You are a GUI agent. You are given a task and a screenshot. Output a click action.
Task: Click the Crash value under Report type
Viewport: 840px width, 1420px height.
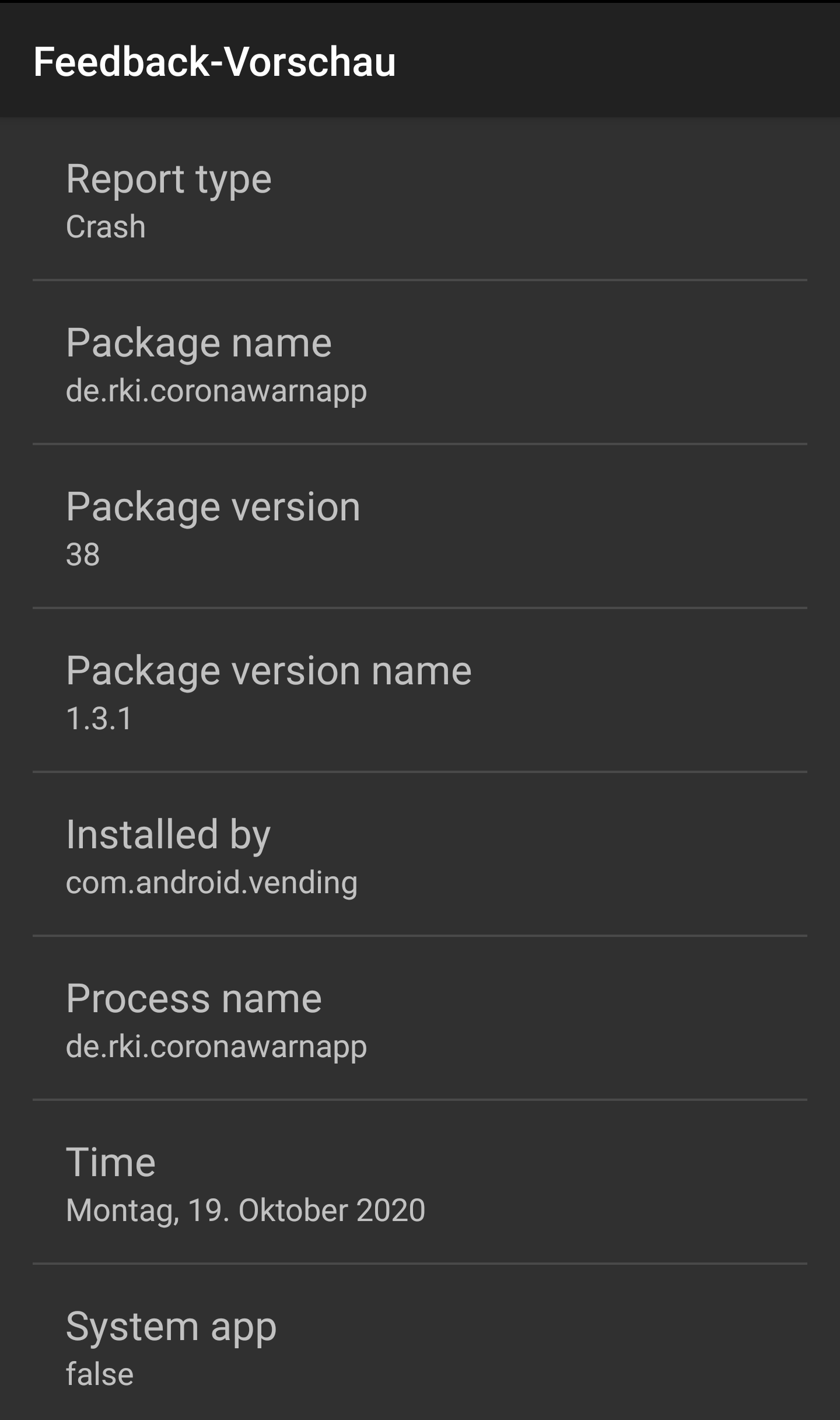coord(105,228)
